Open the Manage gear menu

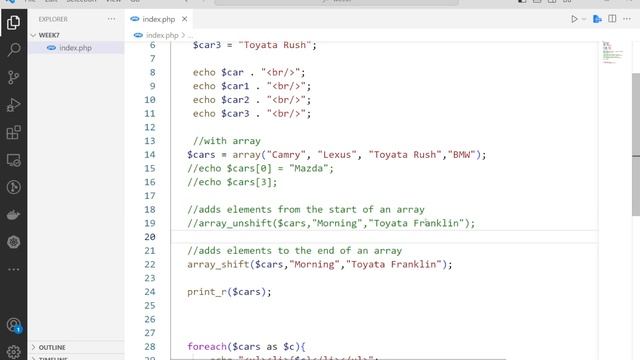click(13, 351)
